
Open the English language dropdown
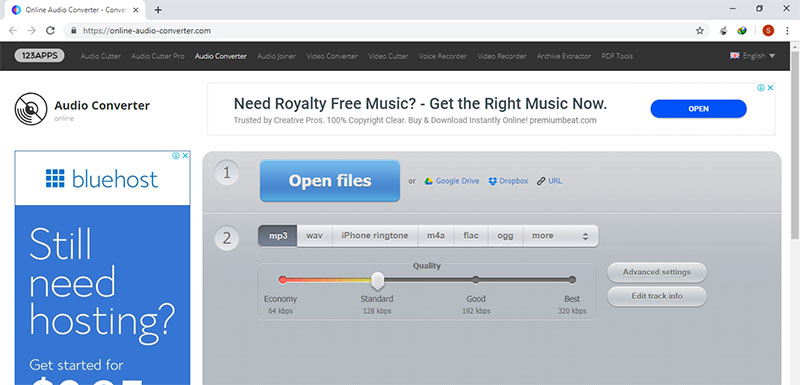point(753,56)
